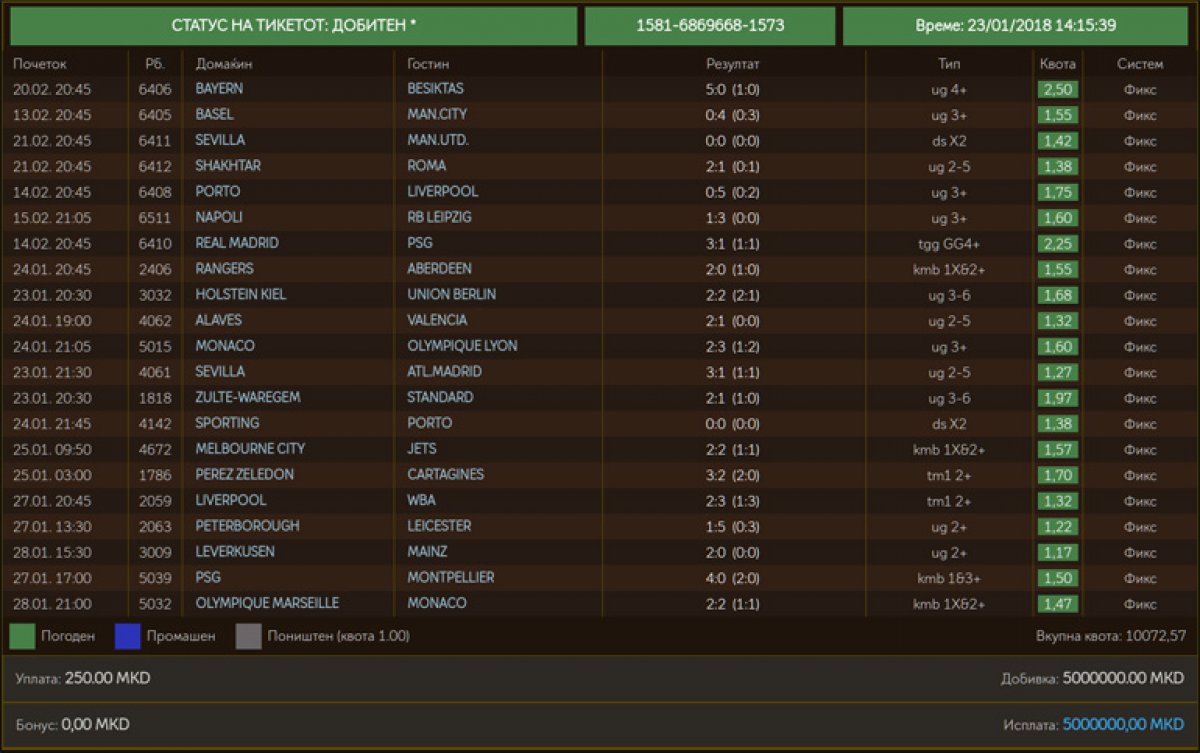Click the result 5:0 (1:0)
Viewport: 1200px width, 753px height.
pyautogui.click(x=733, y=89)
